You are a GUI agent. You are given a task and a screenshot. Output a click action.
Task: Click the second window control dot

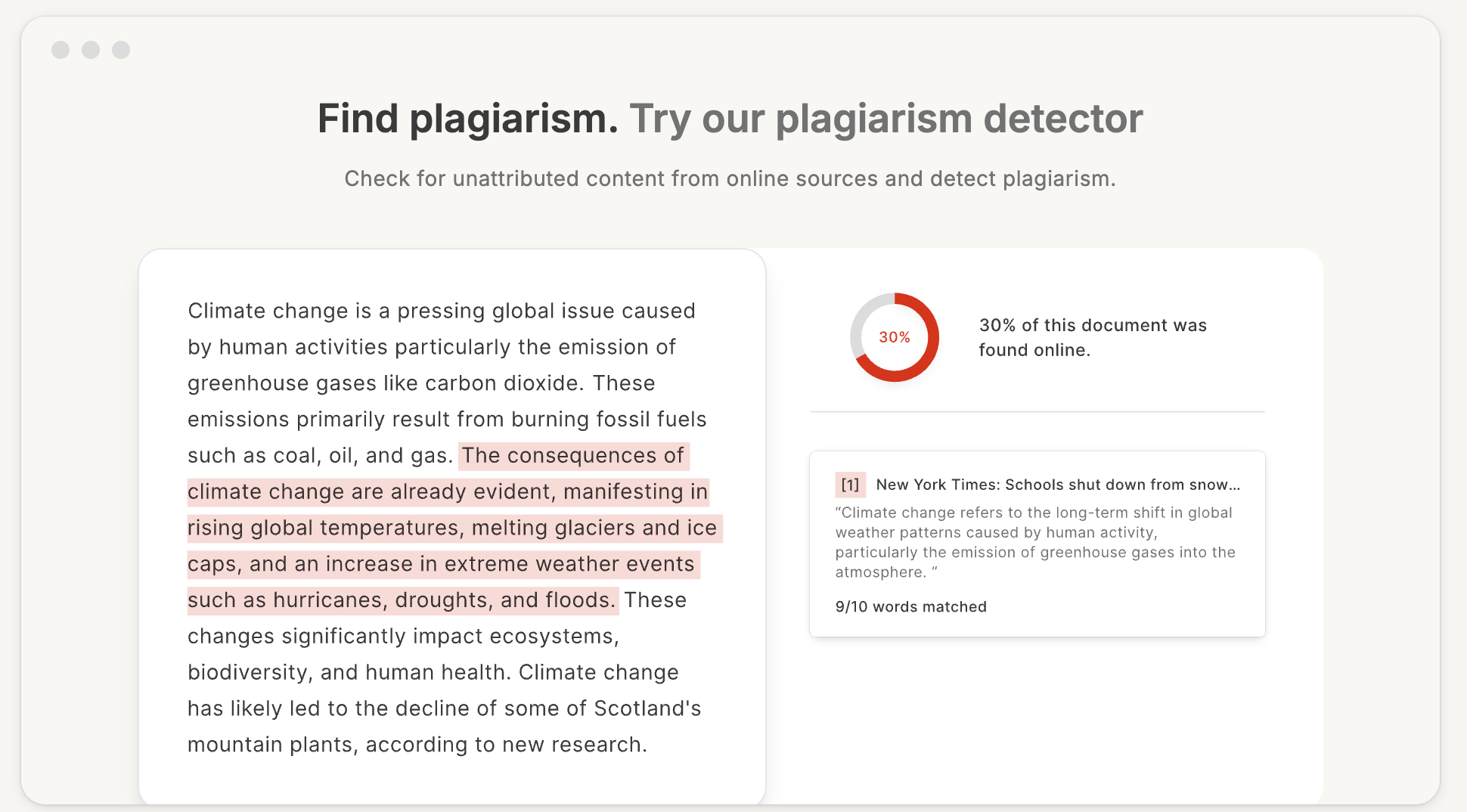pyautogui.click(x=91, y=50)
